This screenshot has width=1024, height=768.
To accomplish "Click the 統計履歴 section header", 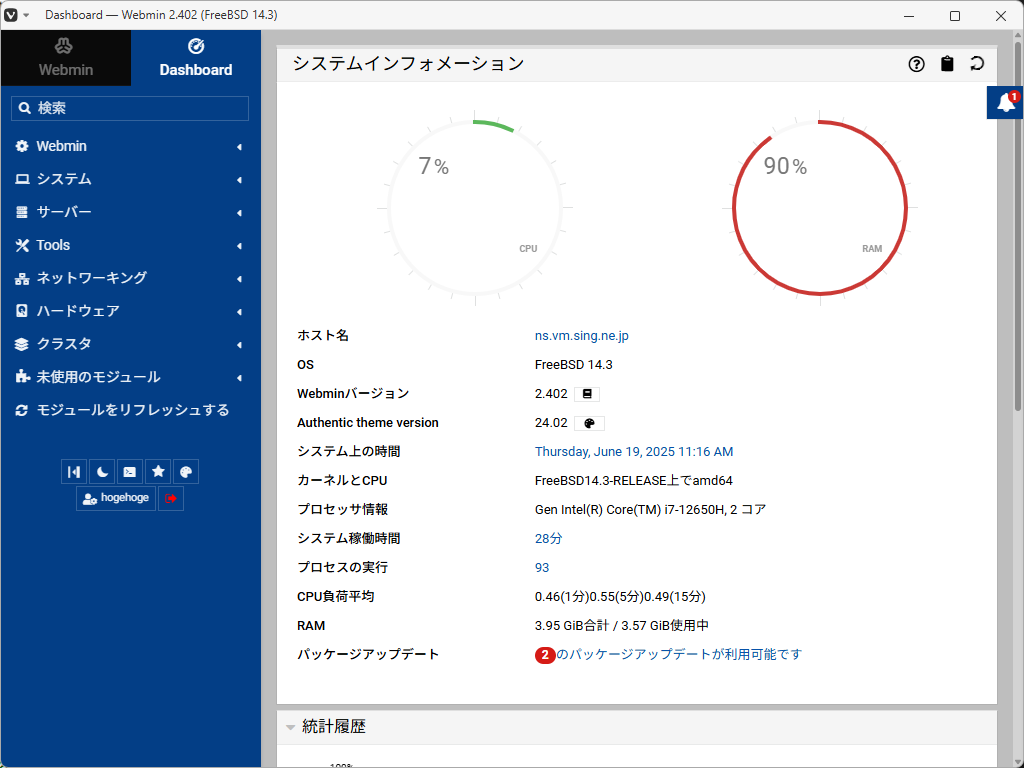I will [x=637, y=728].
